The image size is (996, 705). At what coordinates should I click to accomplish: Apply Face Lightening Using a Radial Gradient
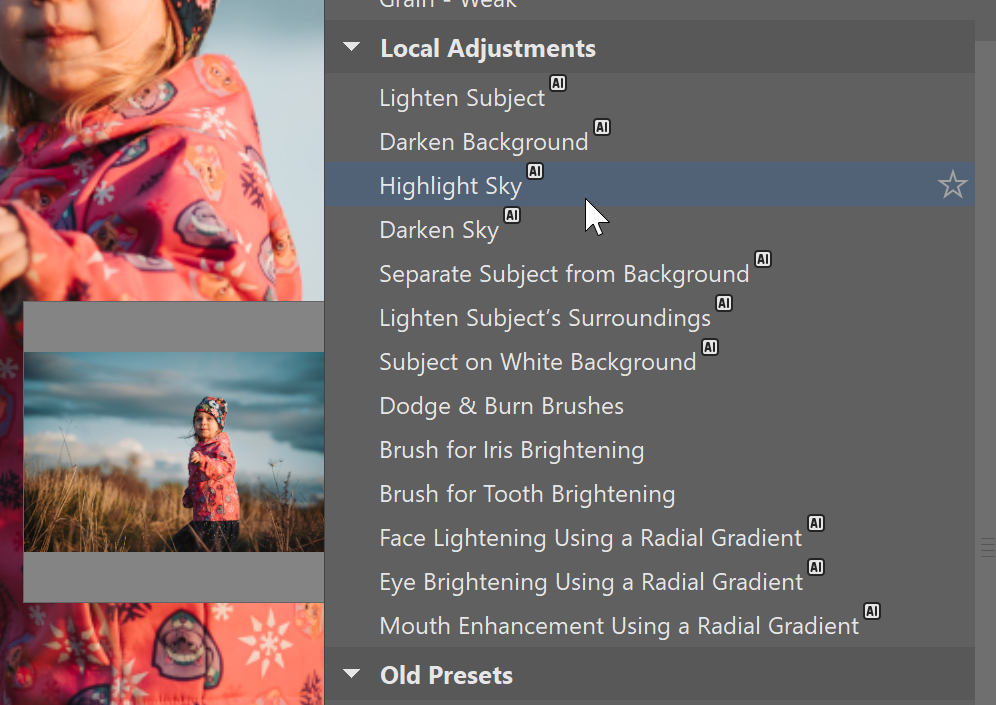(x=590, y=538)
